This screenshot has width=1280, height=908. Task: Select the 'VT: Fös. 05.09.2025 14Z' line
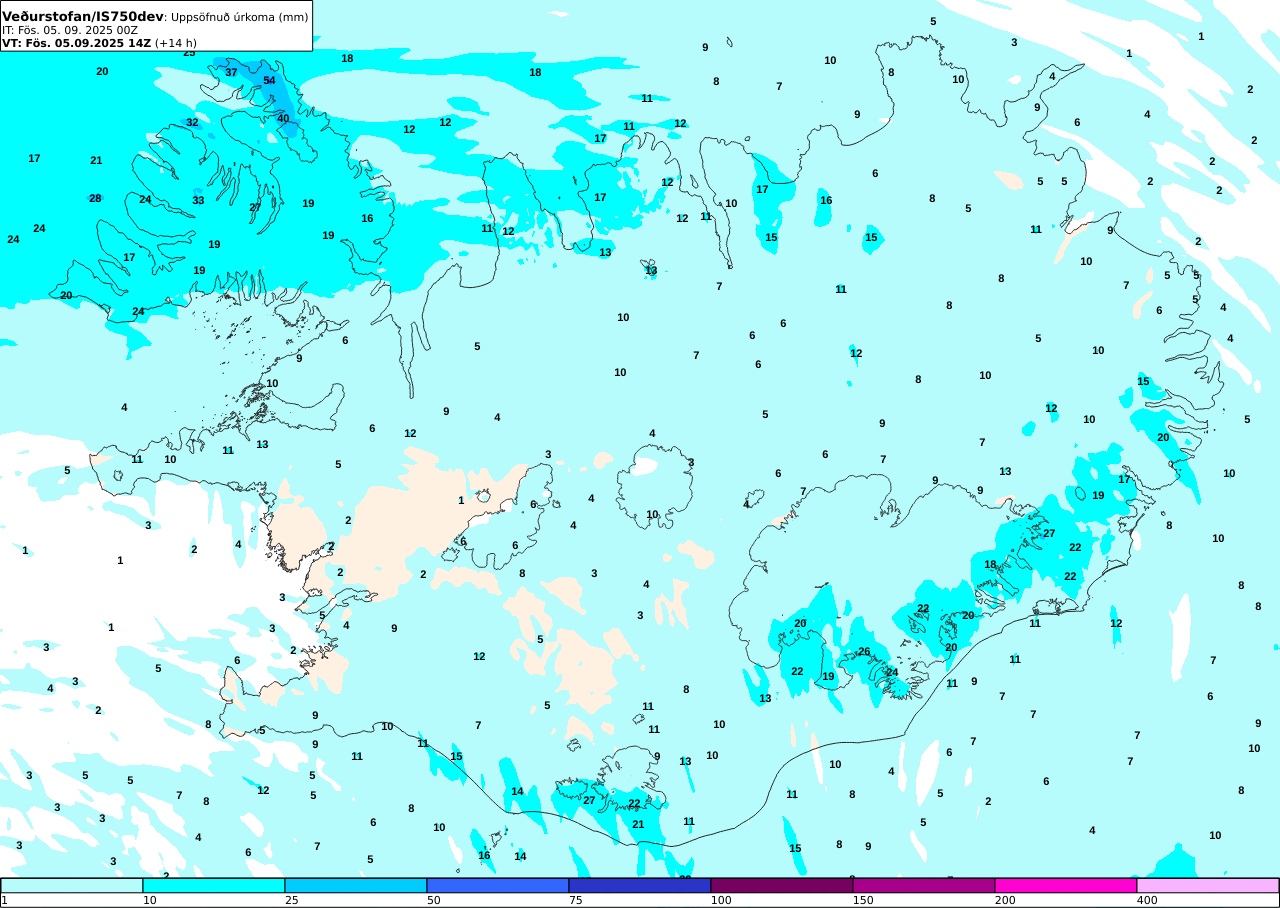click(76, 43)
